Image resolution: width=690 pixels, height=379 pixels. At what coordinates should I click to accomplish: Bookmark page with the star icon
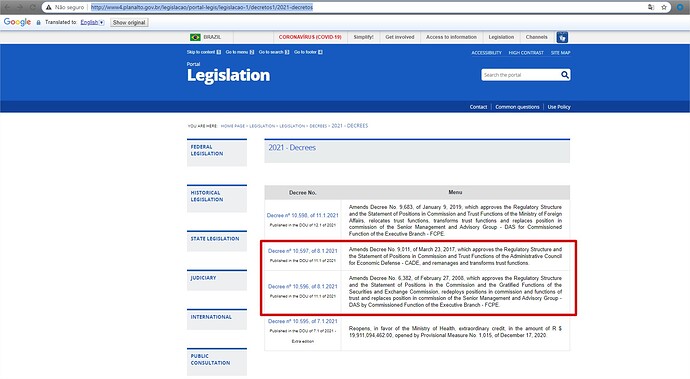click(664, 7)
